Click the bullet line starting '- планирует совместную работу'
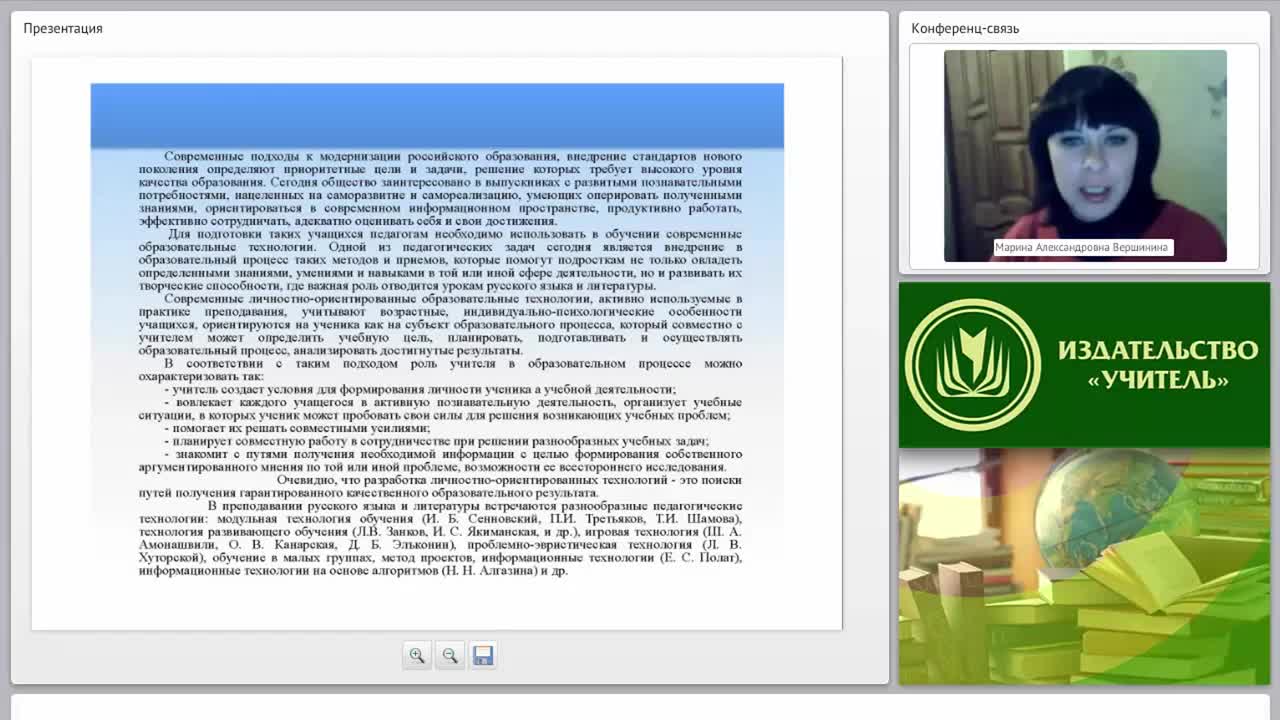The height and width of the screenshot is (720, 1280). click(436, 441)
